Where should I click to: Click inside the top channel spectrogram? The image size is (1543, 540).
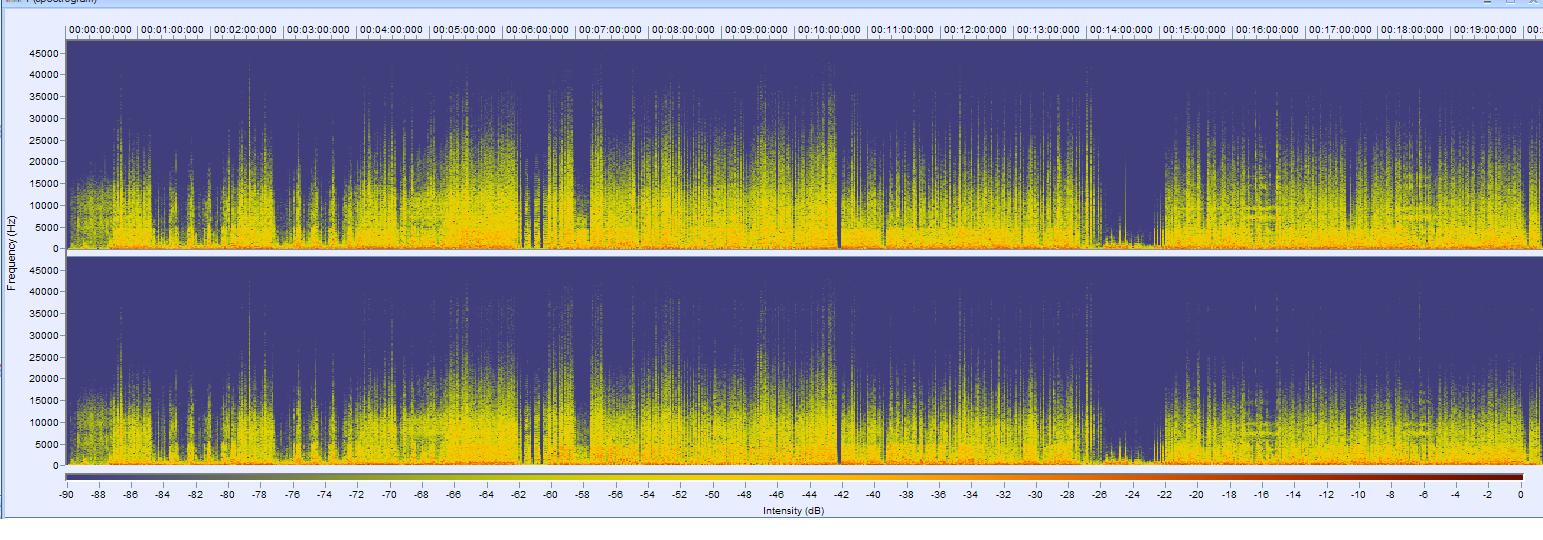(x=804, y=144)
